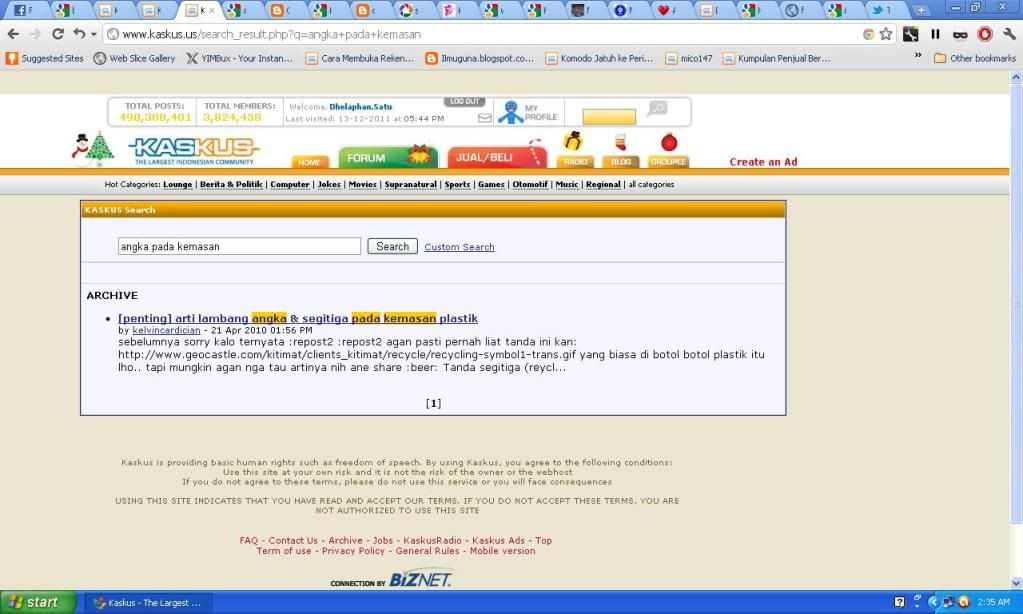Screen dimensions: 1023x614
Task: Open the private messages envelope icon
Action: pos(484,118)
